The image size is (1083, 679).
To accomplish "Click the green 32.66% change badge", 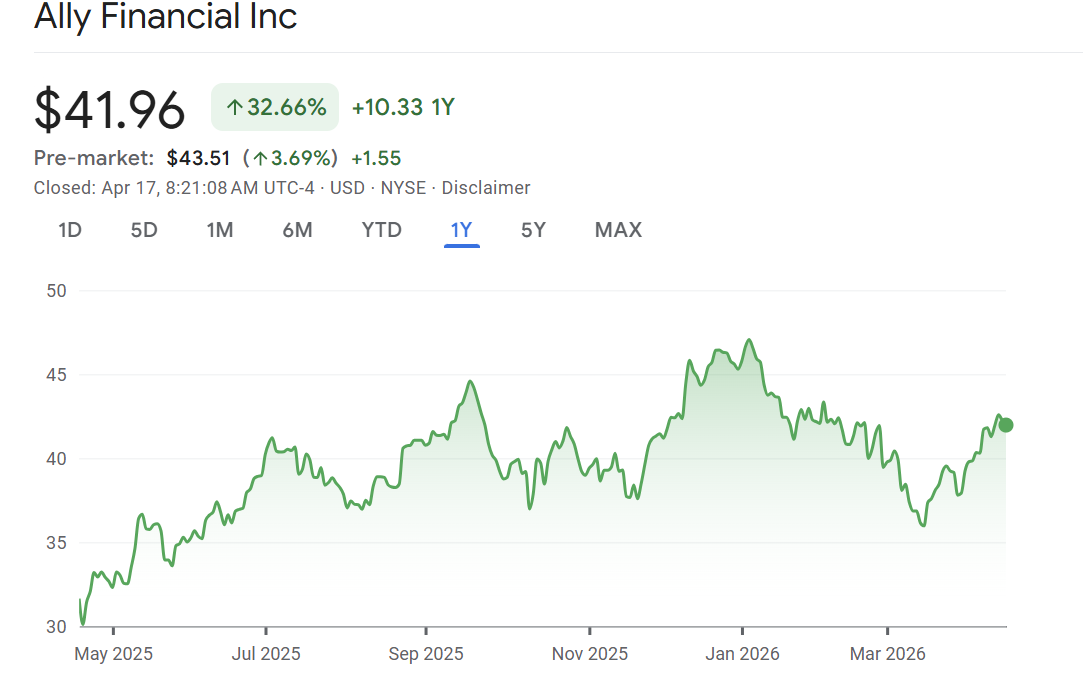I will pos(275,108).
